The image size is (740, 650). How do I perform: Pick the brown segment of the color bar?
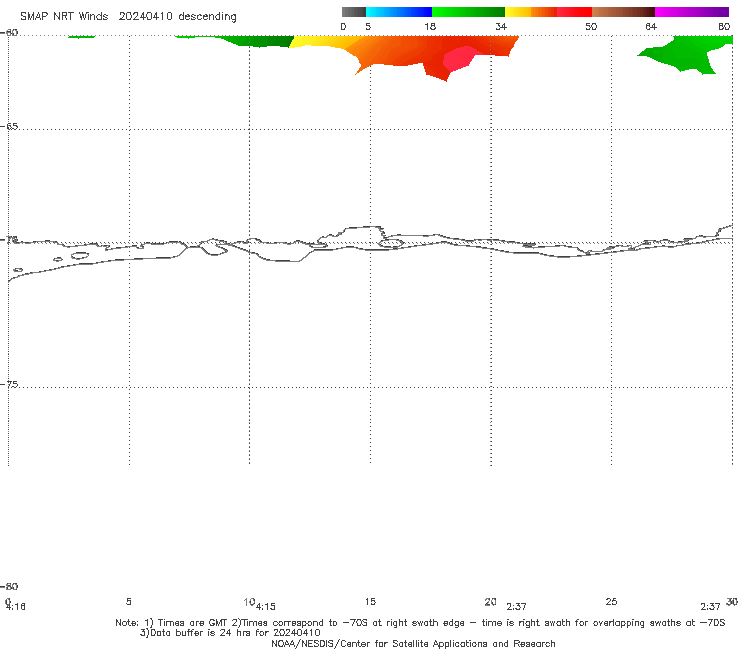623,12
